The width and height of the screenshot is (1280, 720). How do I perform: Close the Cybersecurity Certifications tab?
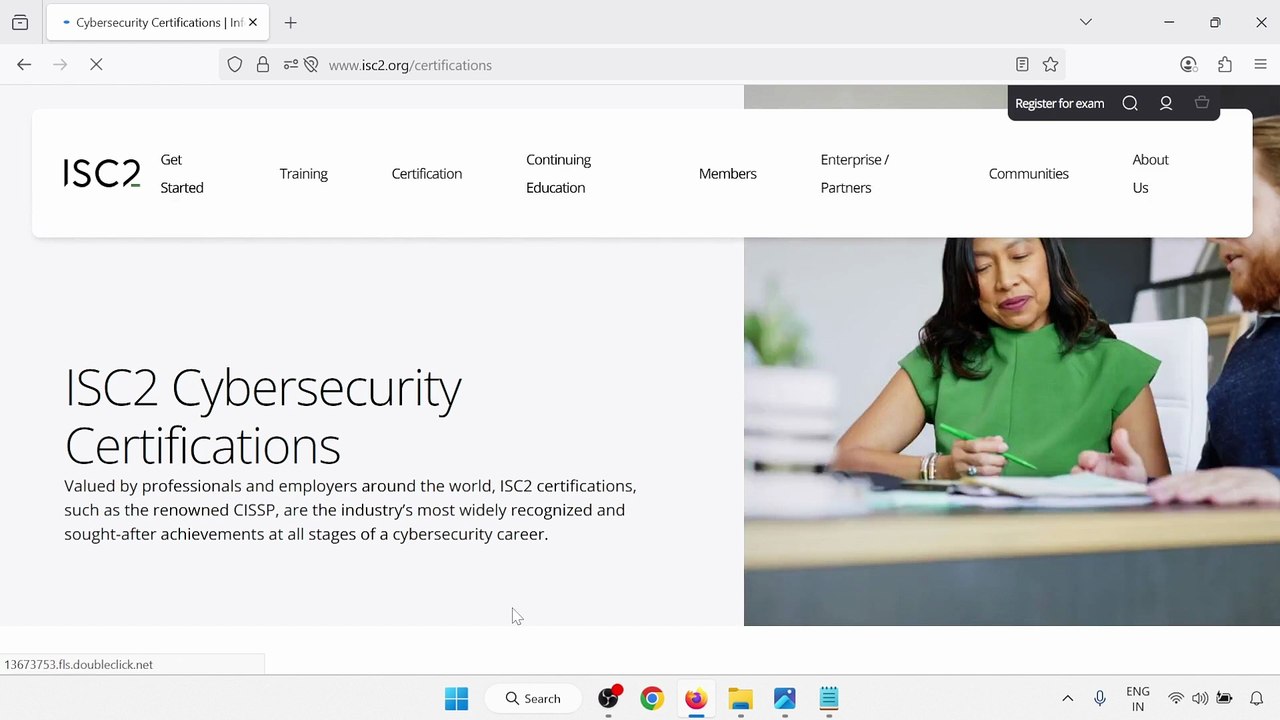[253, 22]
